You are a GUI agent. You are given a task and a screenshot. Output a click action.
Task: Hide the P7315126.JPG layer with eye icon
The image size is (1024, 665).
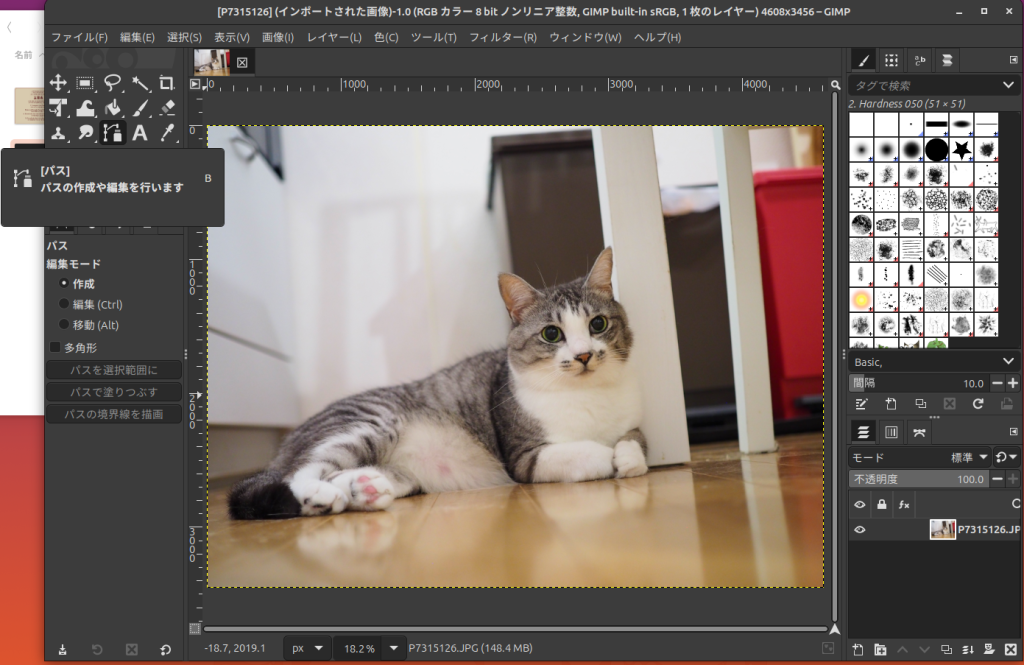859,530
